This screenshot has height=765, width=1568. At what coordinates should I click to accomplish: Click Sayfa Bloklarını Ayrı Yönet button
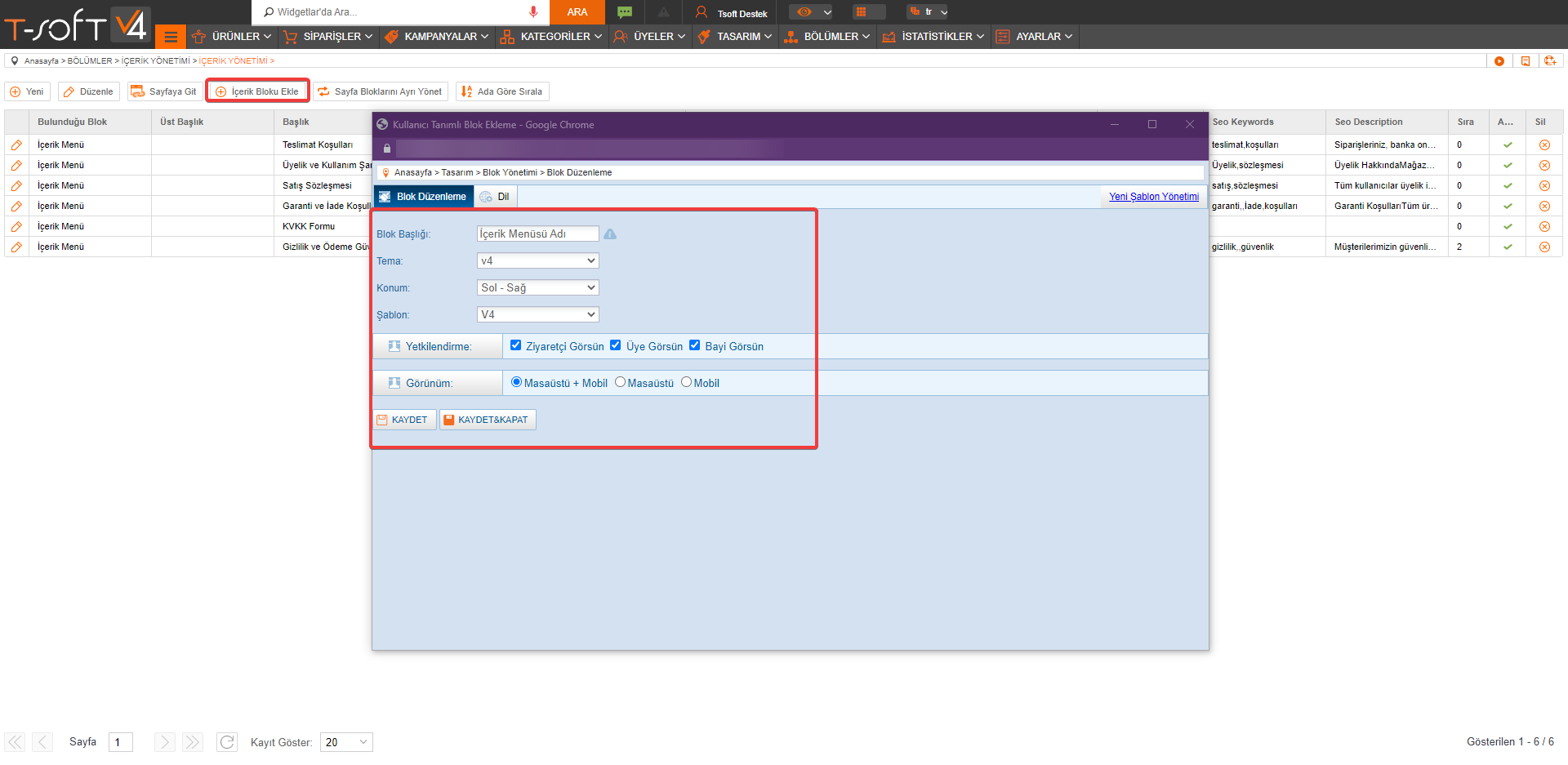[380, 91]
